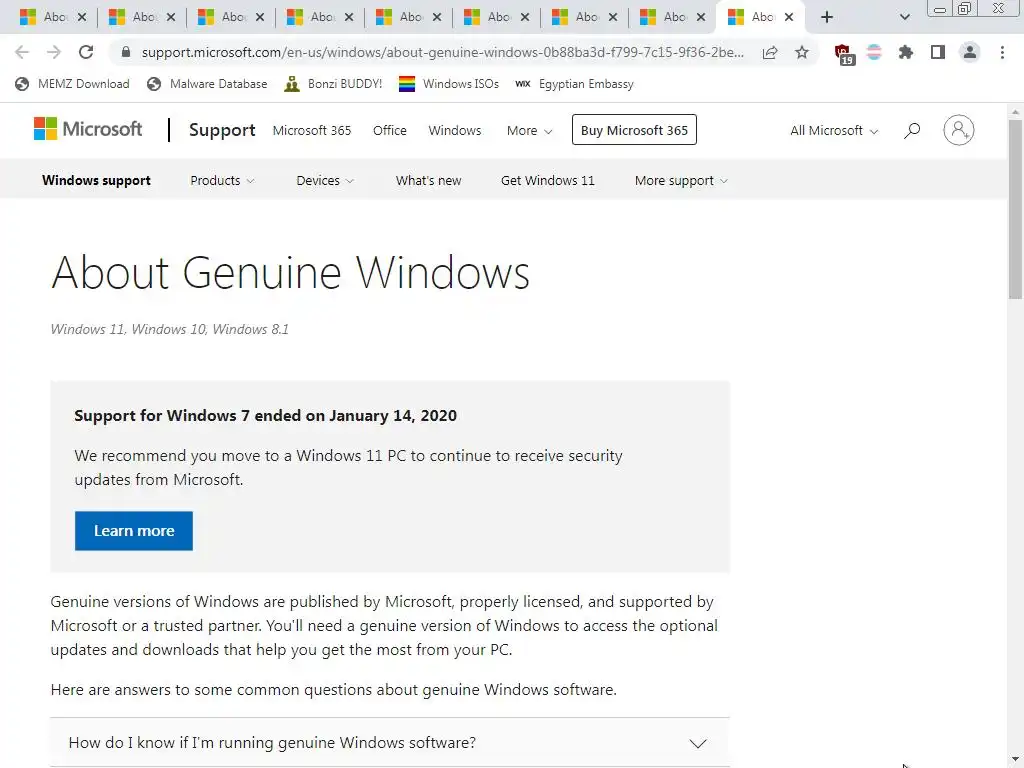Expand 'How do I know' question

390,743
